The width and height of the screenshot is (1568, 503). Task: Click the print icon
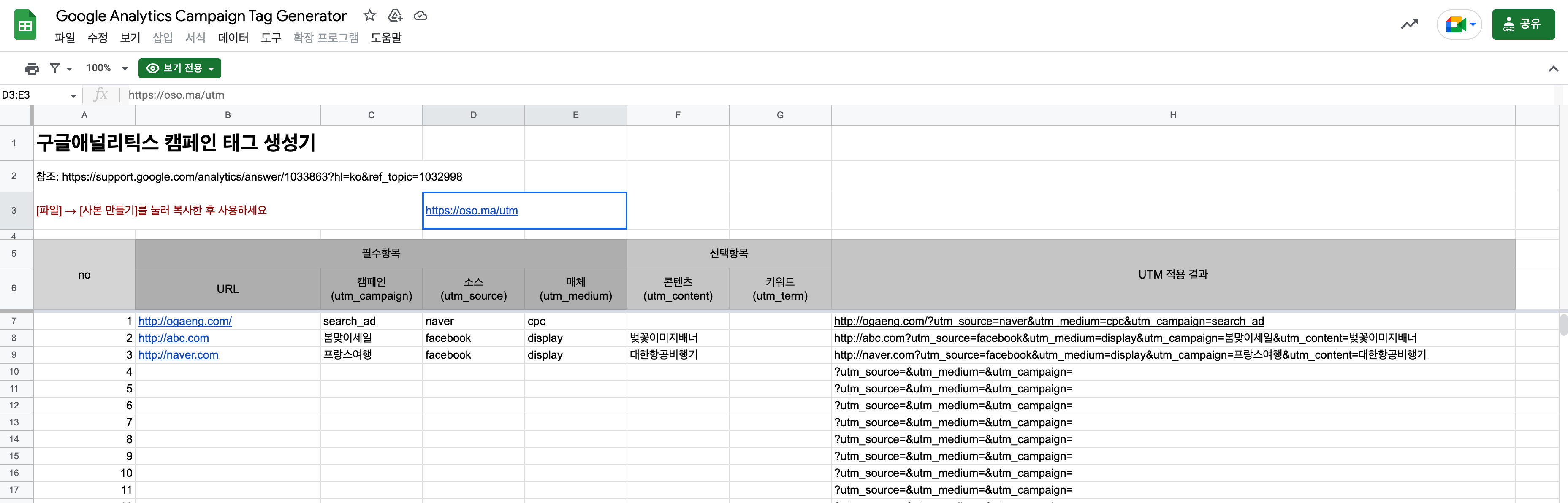click(32, 69)
